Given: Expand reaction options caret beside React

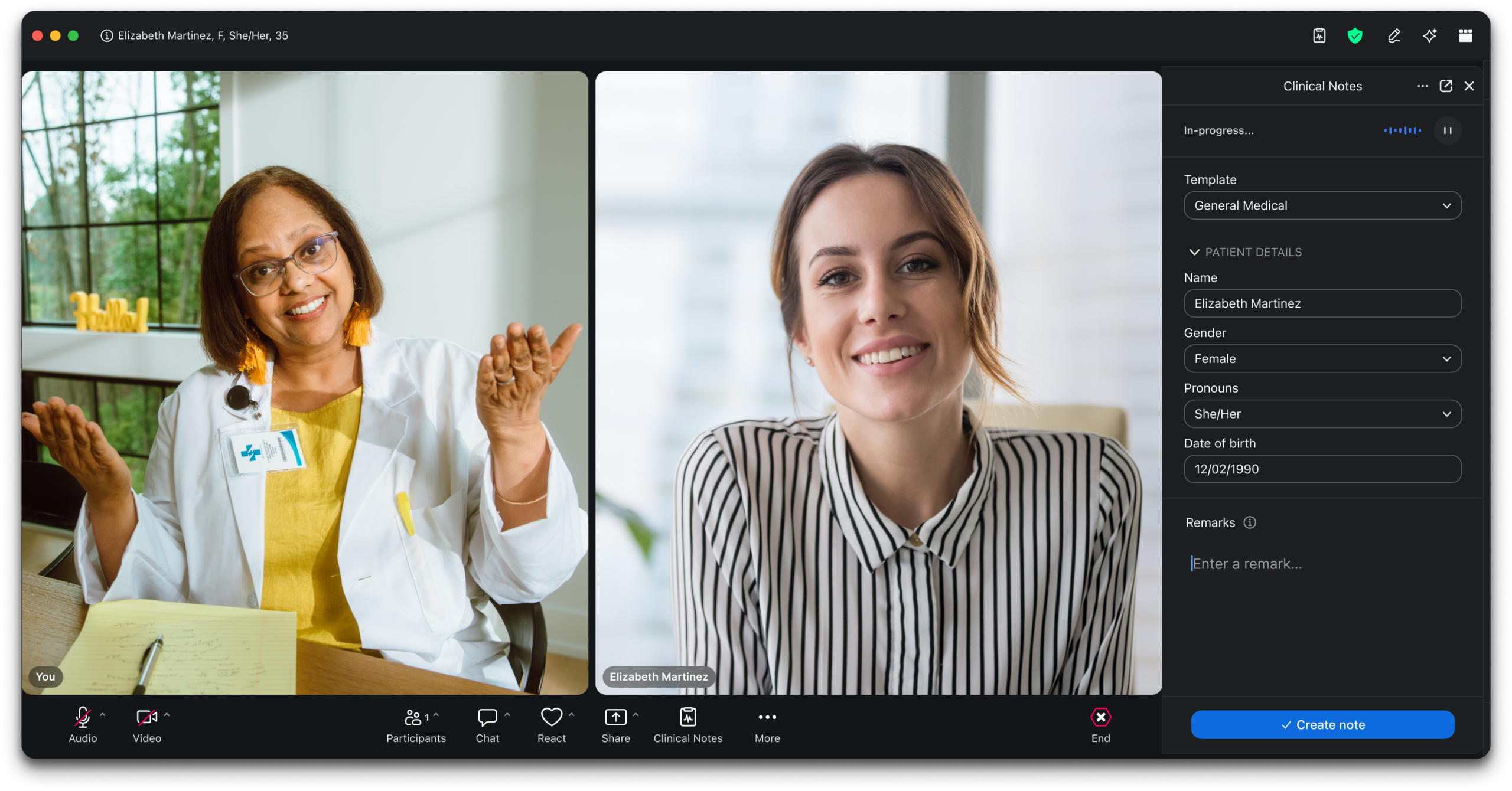Looking at the screenshot, I should (x=572, y=715).
